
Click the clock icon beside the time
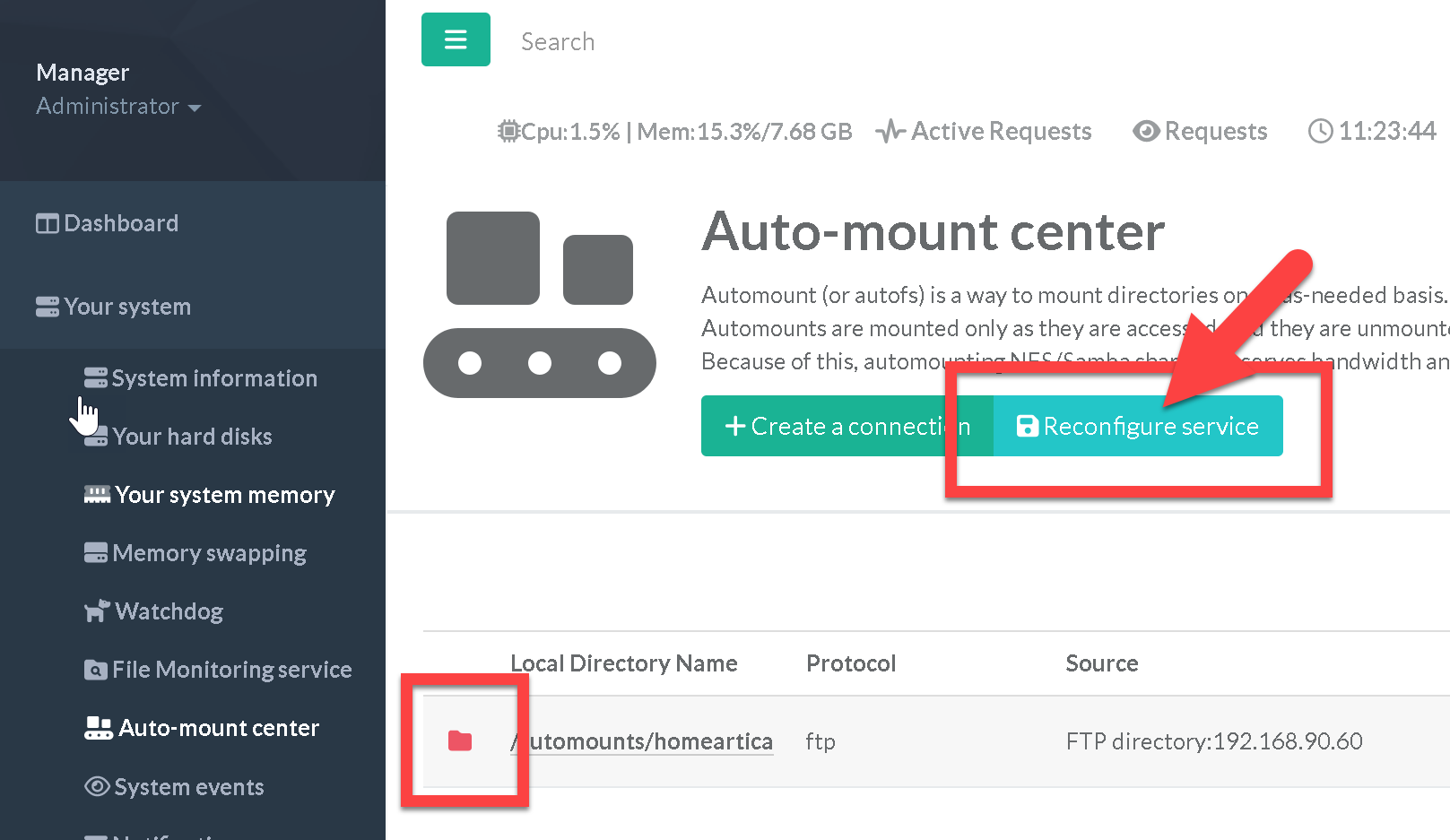coord(1320,132)
